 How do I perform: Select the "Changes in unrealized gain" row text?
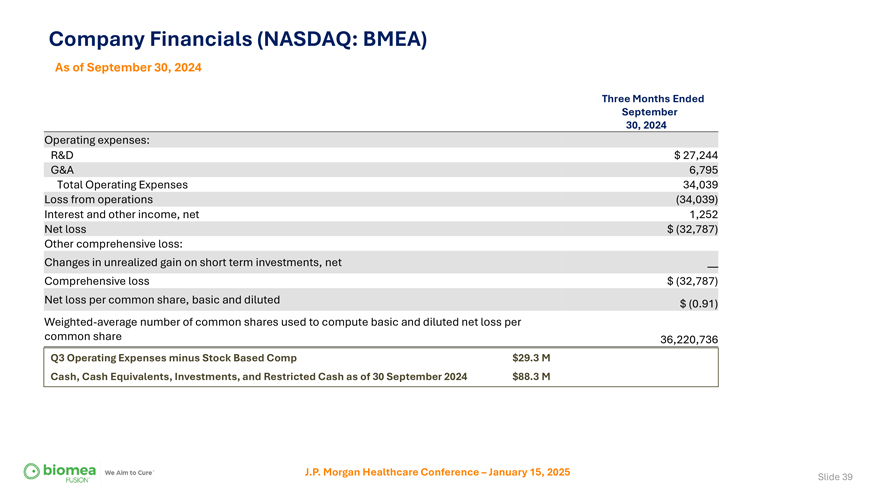click(x=193, y=262)
